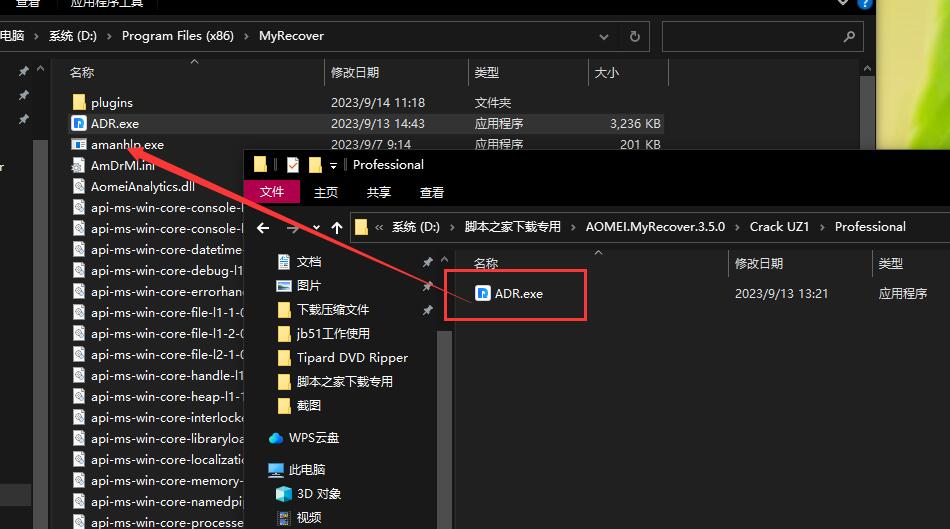The height and width of the screenshot is (529, 950).
Task: Expand chevron after Program Files (x86) breadcrumb
Action: click(x=246, y=36)
